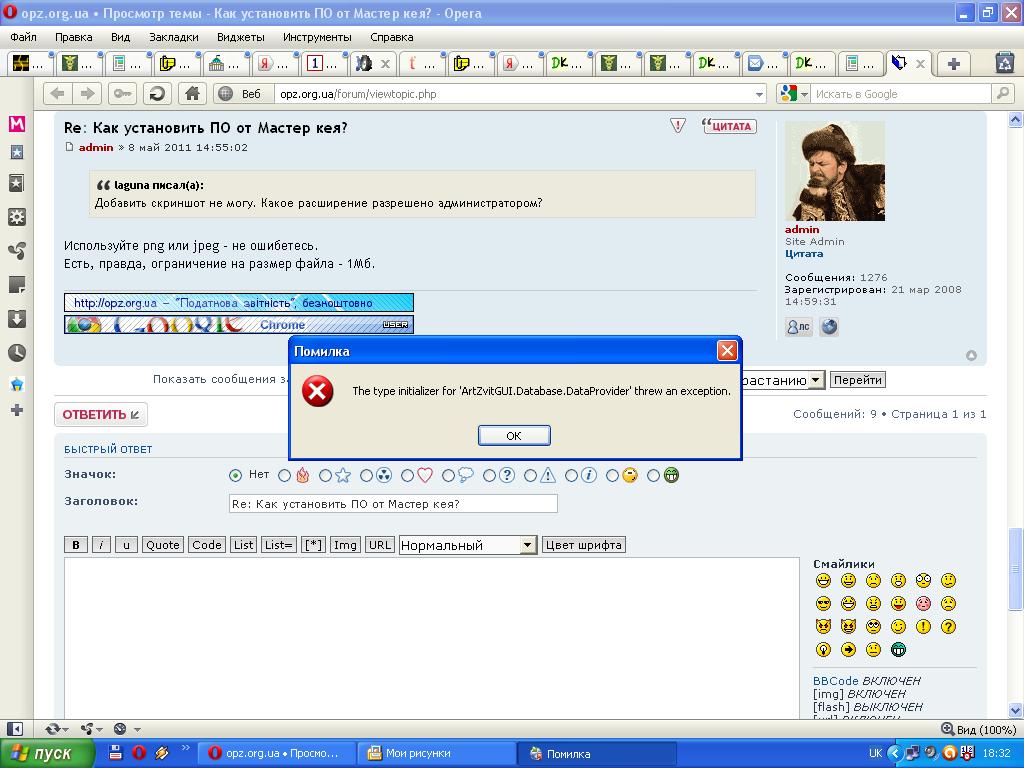1024x768 pixels.
Task: Click the ОТВЕТИТЬ reply button
Action: click(101, 414)
